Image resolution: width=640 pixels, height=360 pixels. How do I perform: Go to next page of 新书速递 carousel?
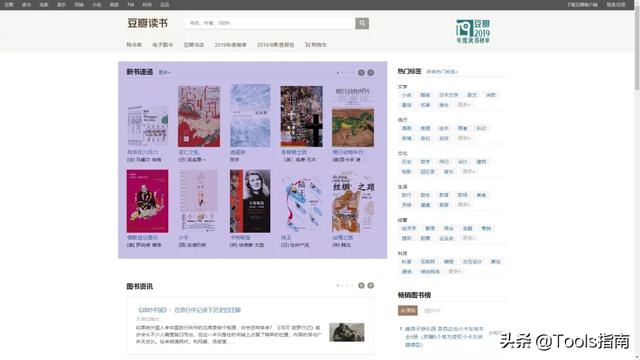(x=371, y=73)
